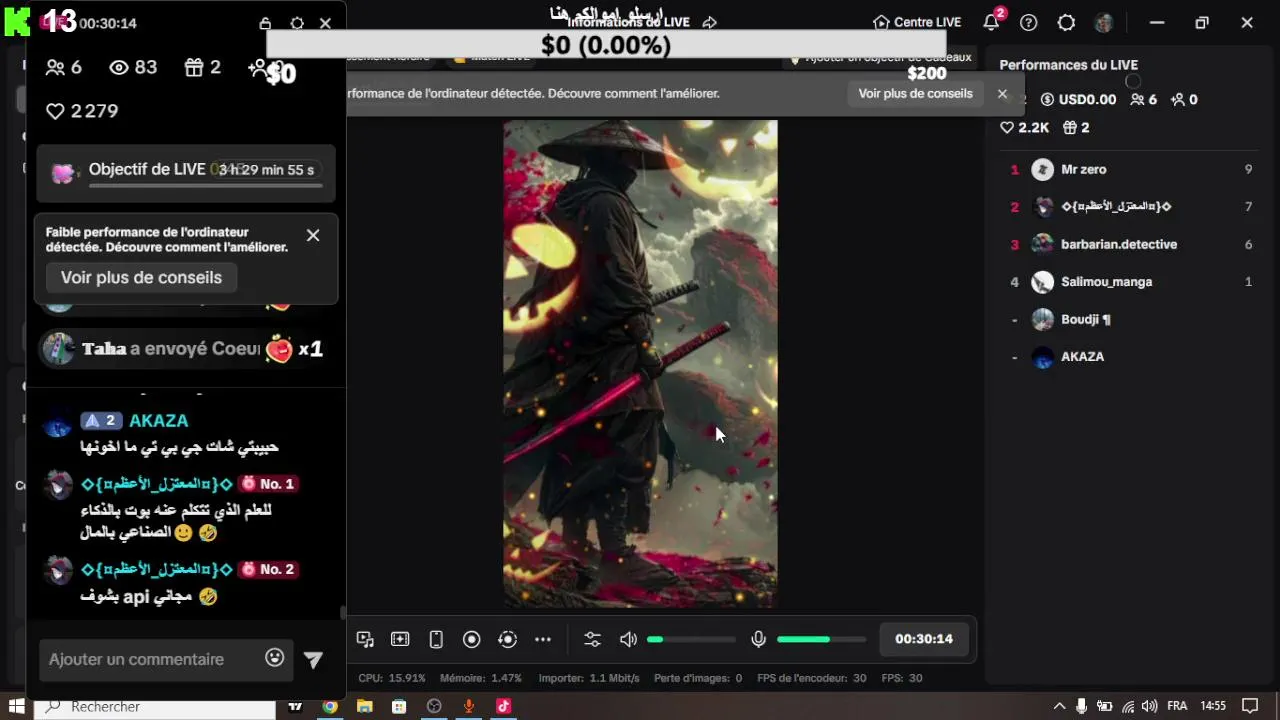The height and width of the screenshot is (720, 1280).
Task: Click the eye views icon showing 83
Action: [x=119, y=67]
